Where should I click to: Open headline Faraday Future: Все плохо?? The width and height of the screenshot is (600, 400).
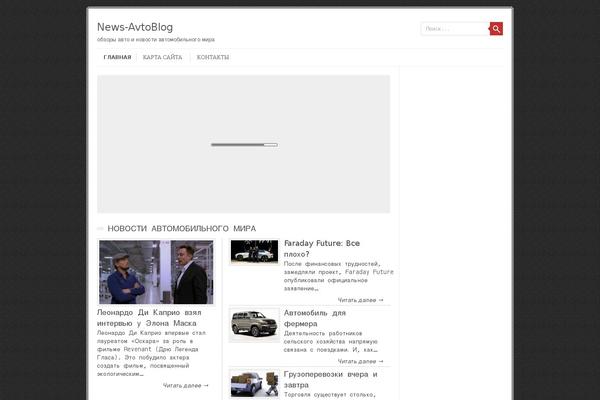point(321,248)
